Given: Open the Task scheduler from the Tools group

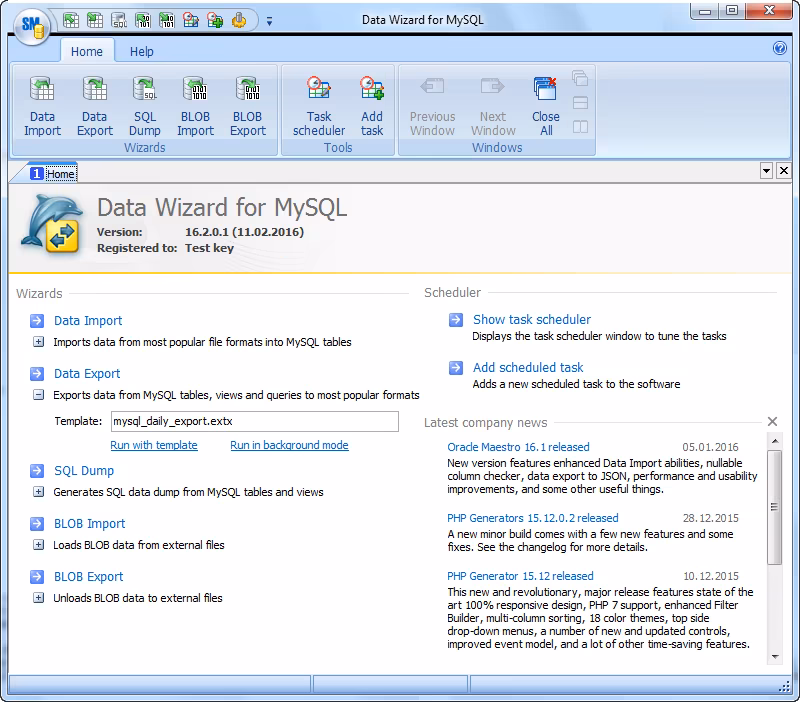Looking at the screenshot, I should tap(318, 103).
